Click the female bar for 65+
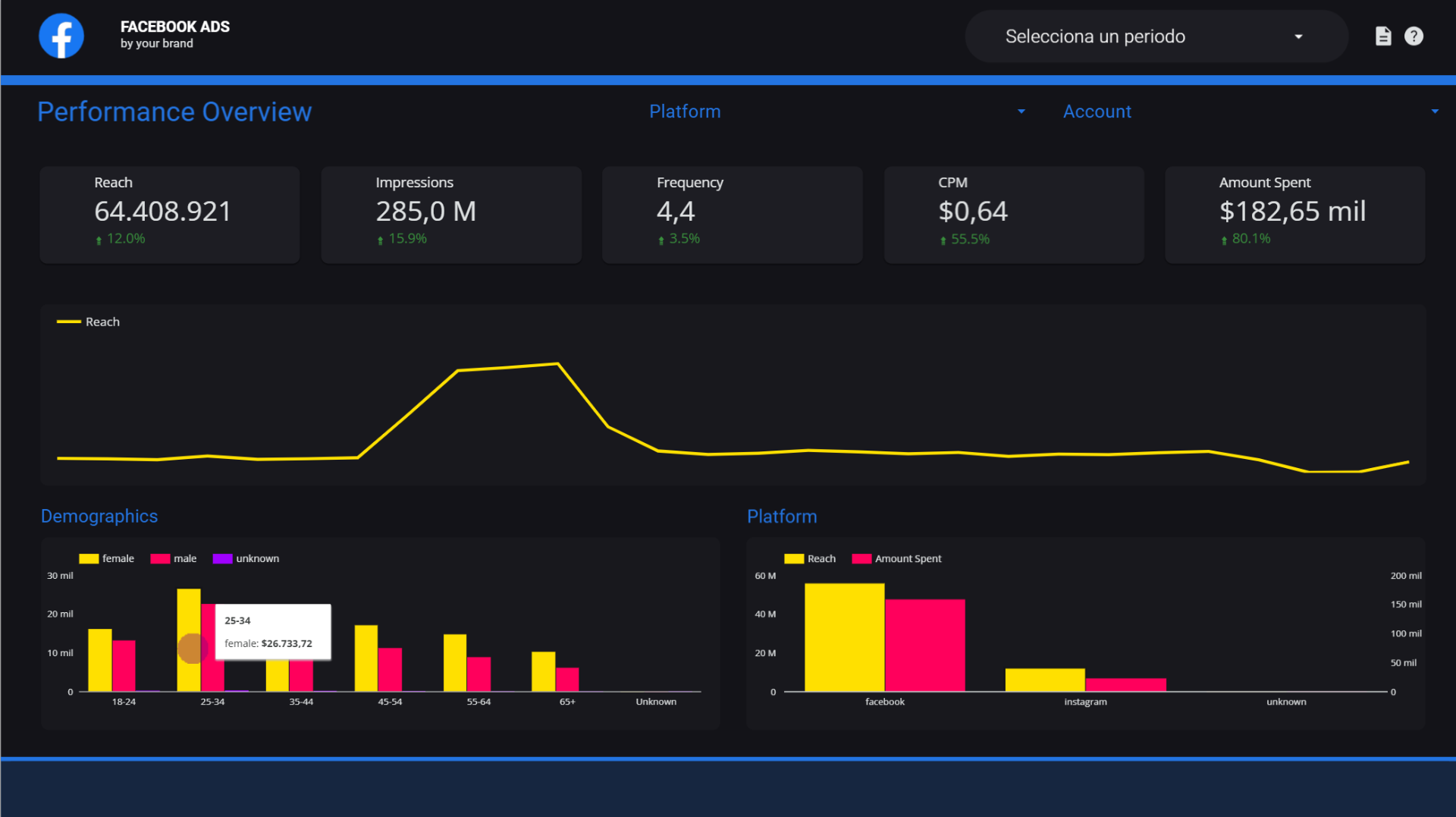 pos(543,671)
